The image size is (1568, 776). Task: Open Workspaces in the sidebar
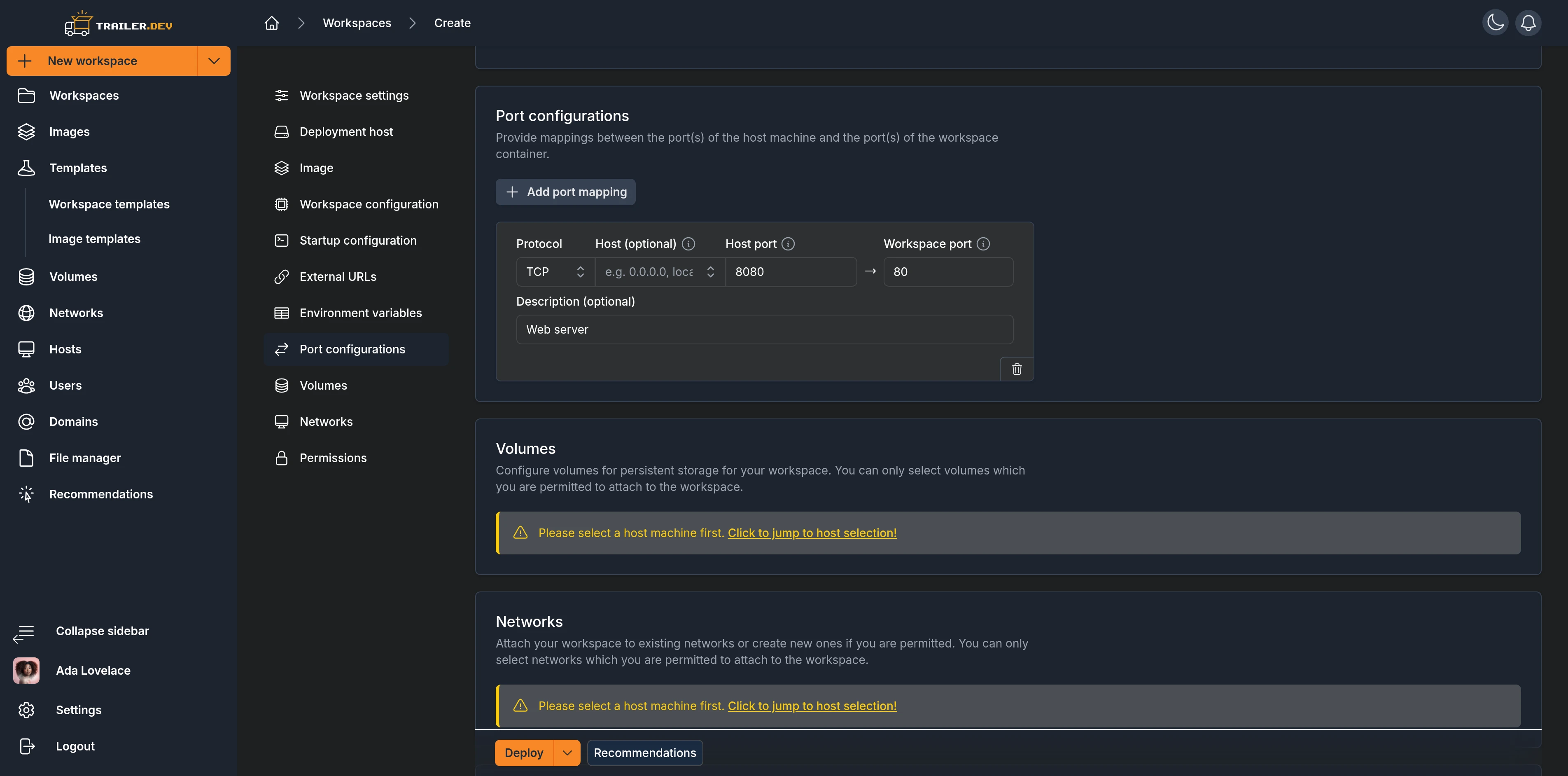[84, 96]
